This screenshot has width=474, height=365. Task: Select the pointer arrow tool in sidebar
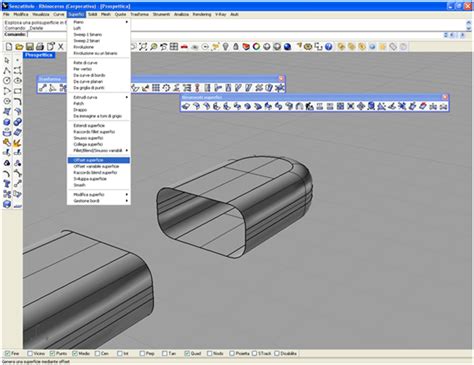7,60
